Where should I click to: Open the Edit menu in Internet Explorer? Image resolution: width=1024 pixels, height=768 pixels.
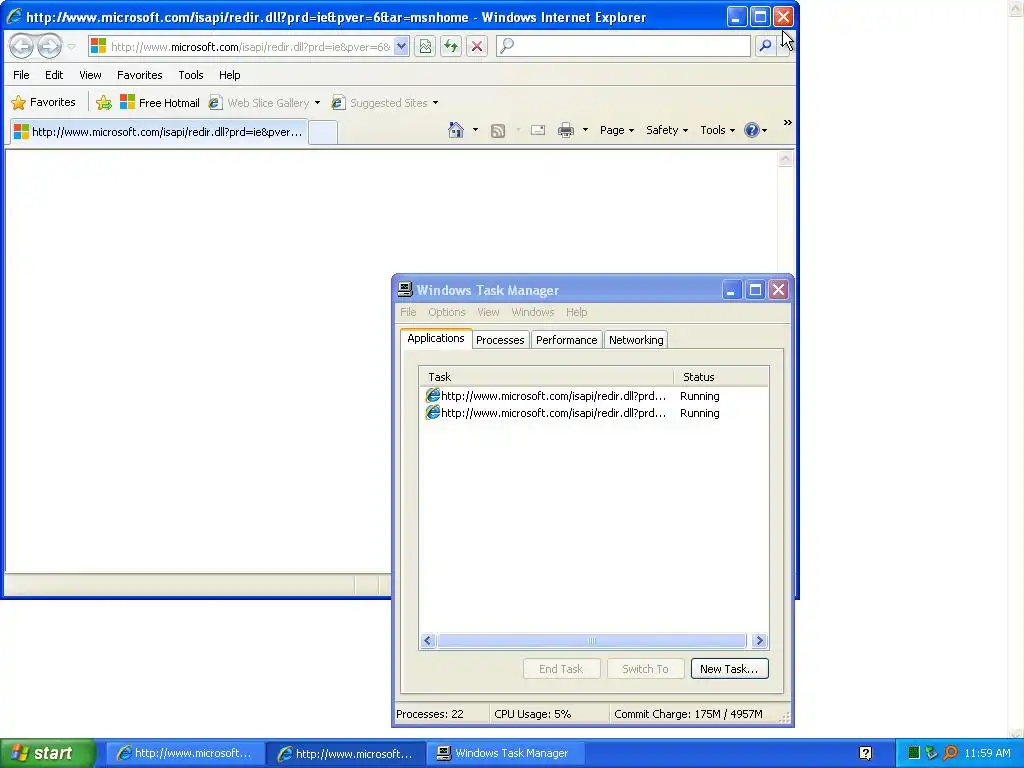click(54, 75)
